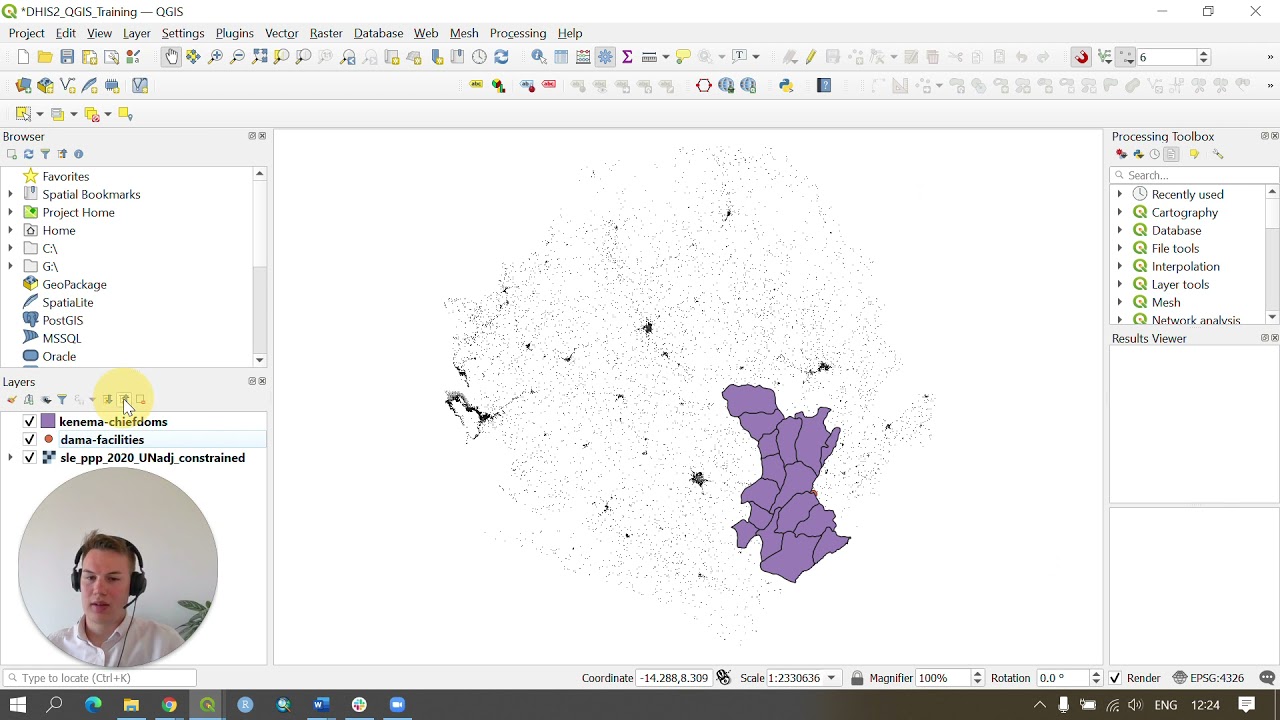
Task: Open Microsoft Word from the Windows taskbar
Action: pyautogui.click(x=321, y=705)
